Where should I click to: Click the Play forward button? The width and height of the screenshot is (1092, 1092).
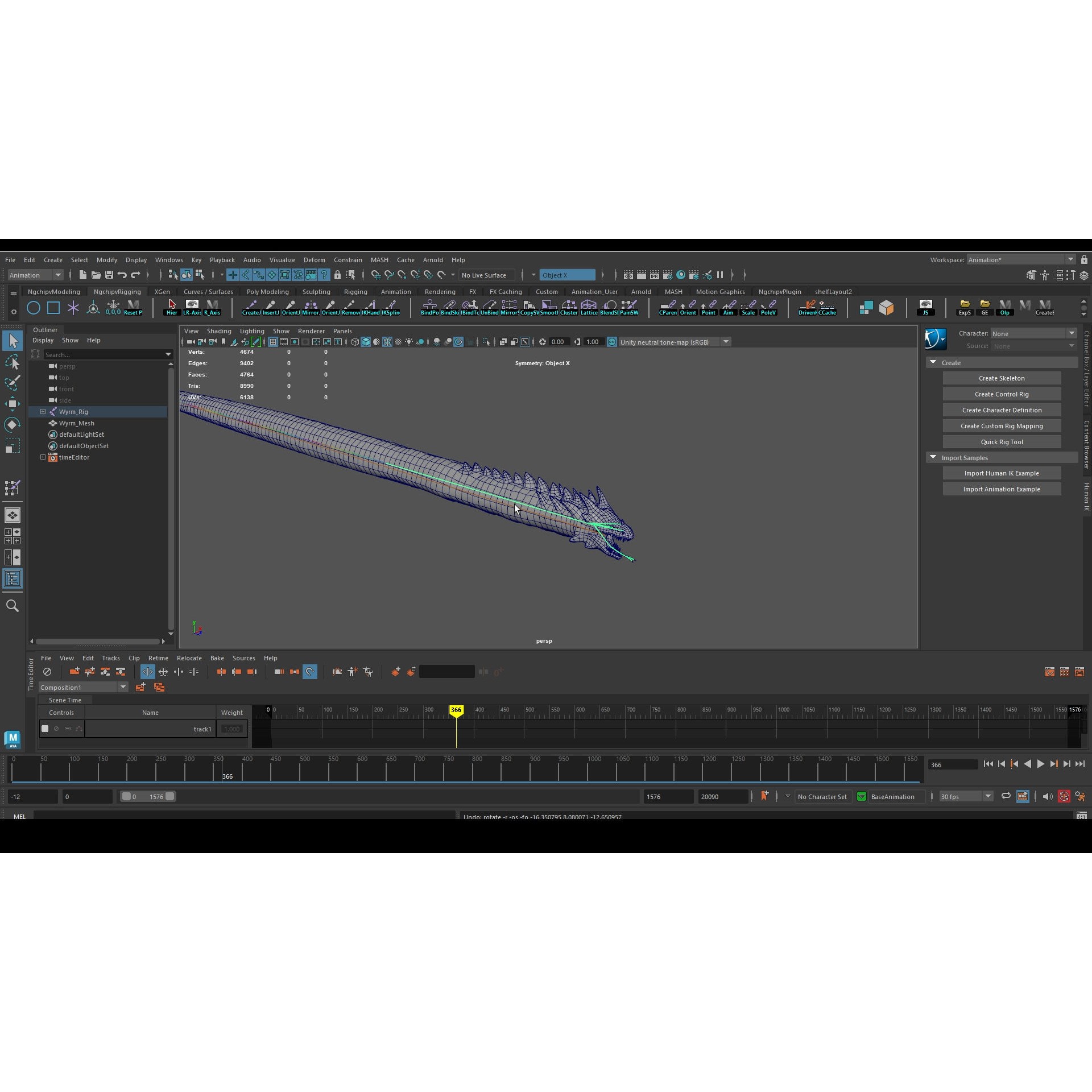tap(1040, 764)
